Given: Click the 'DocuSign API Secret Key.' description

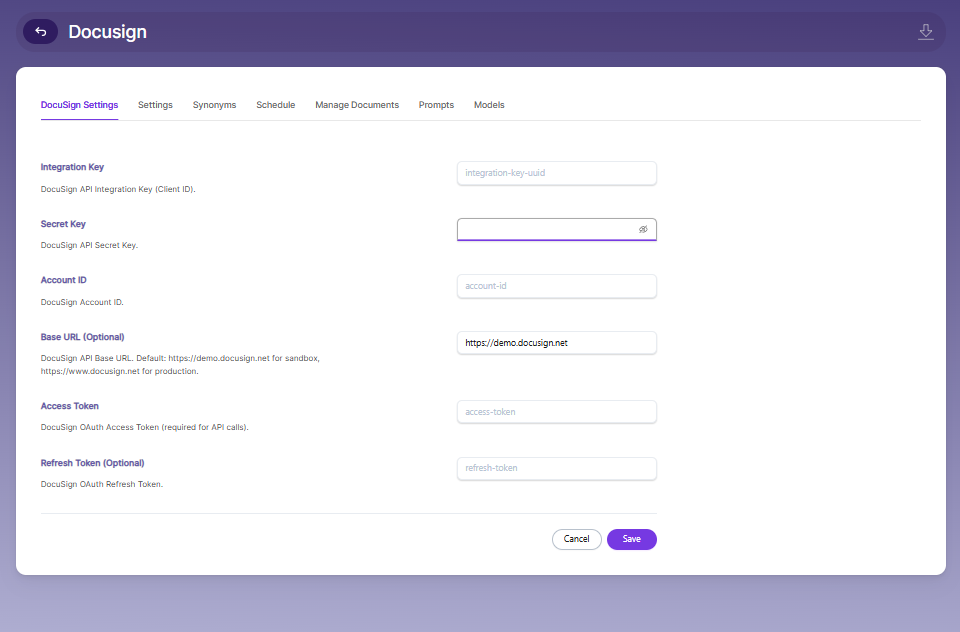Looking at the screenshot, I should pyautogui.click(x=89, y=245).
